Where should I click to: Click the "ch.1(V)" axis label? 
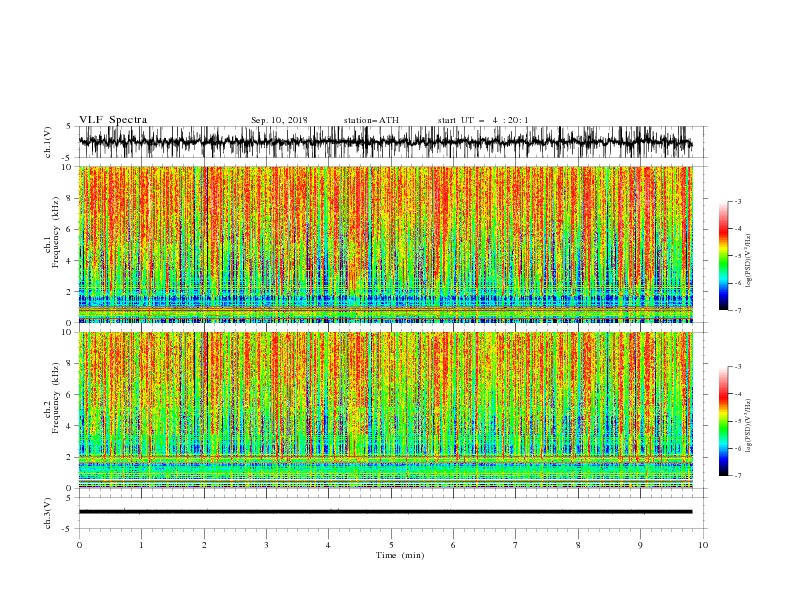tap(48, 142)
